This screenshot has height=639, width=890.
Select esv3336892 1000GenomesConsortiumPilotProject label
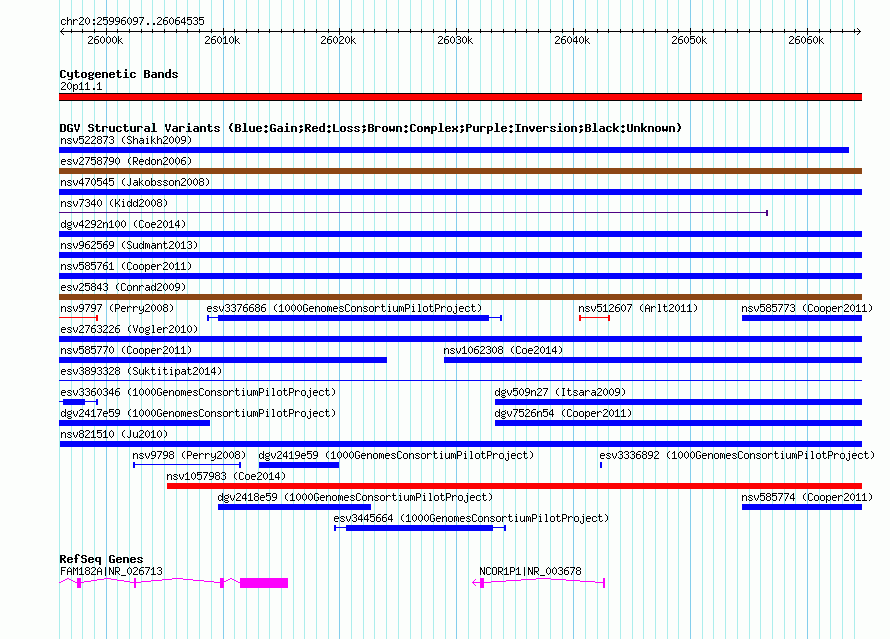point(737,455)
